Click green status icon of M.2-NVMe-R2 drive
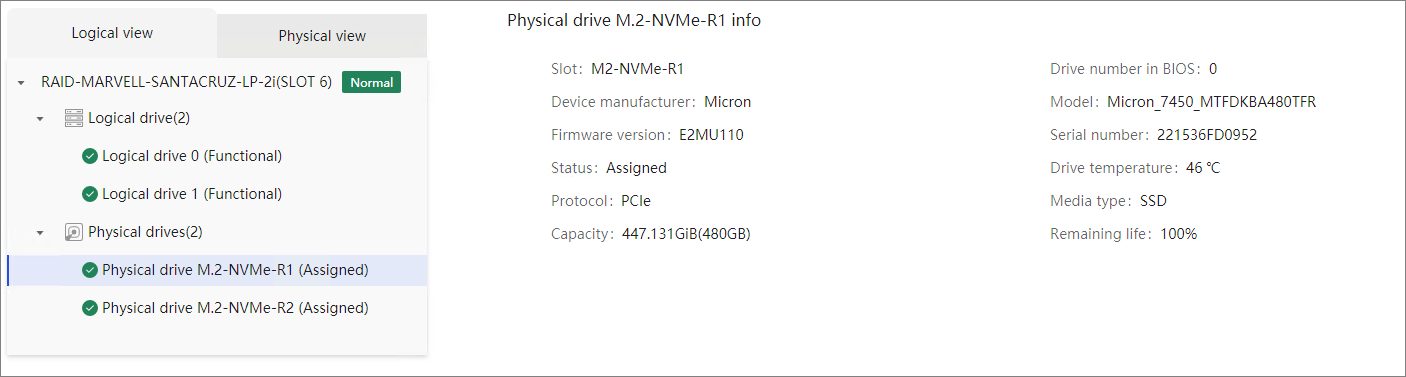This screenshot has height=377, width=1406. coord(90,308)
